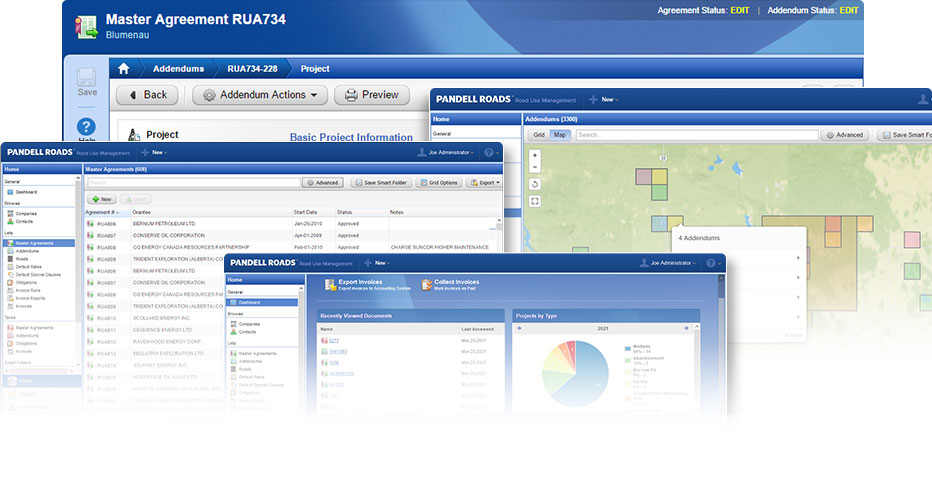Open Joe Administrator menu in Master Agreements window
Viewport: 932px width, 487px height.
coord(446,152)
